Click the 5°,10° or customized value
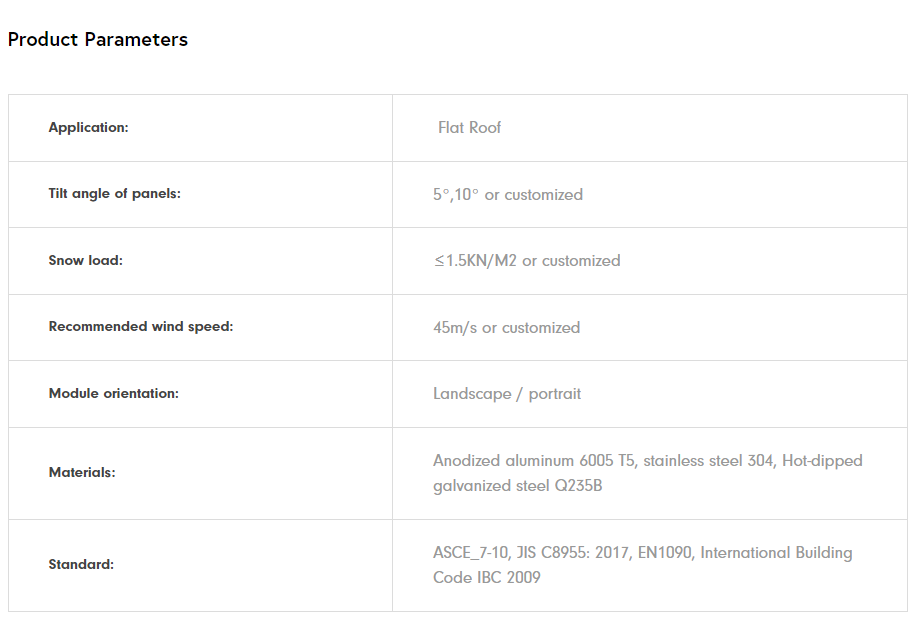921x624 pixels. click(x=507, y=195)
